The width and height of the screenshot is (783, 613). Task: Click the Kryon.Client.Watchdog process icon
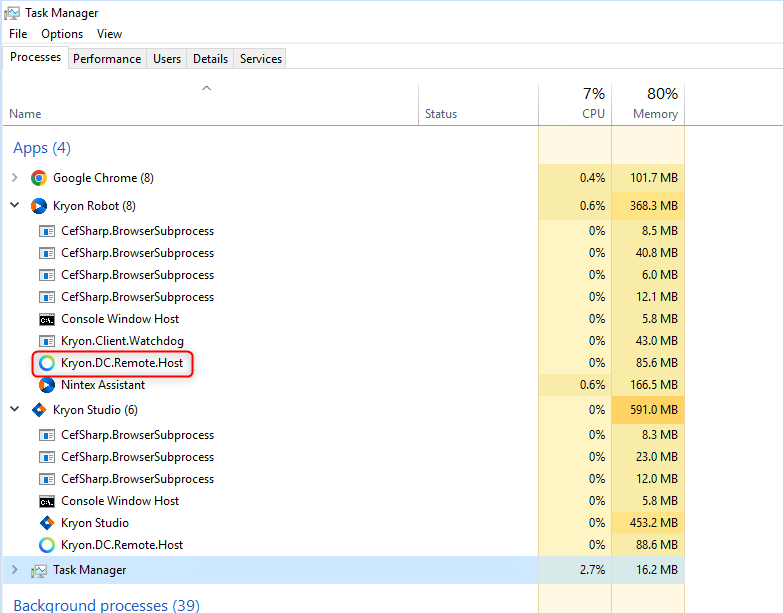point(47,341)
